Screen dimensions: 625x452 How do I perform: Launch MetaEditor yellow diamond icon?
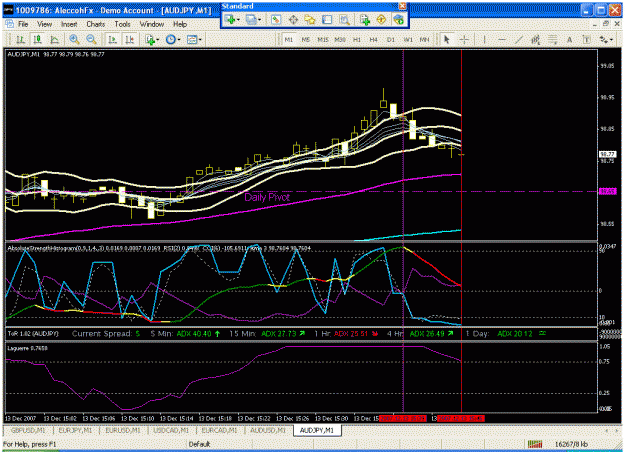click(x=381, y=20)
